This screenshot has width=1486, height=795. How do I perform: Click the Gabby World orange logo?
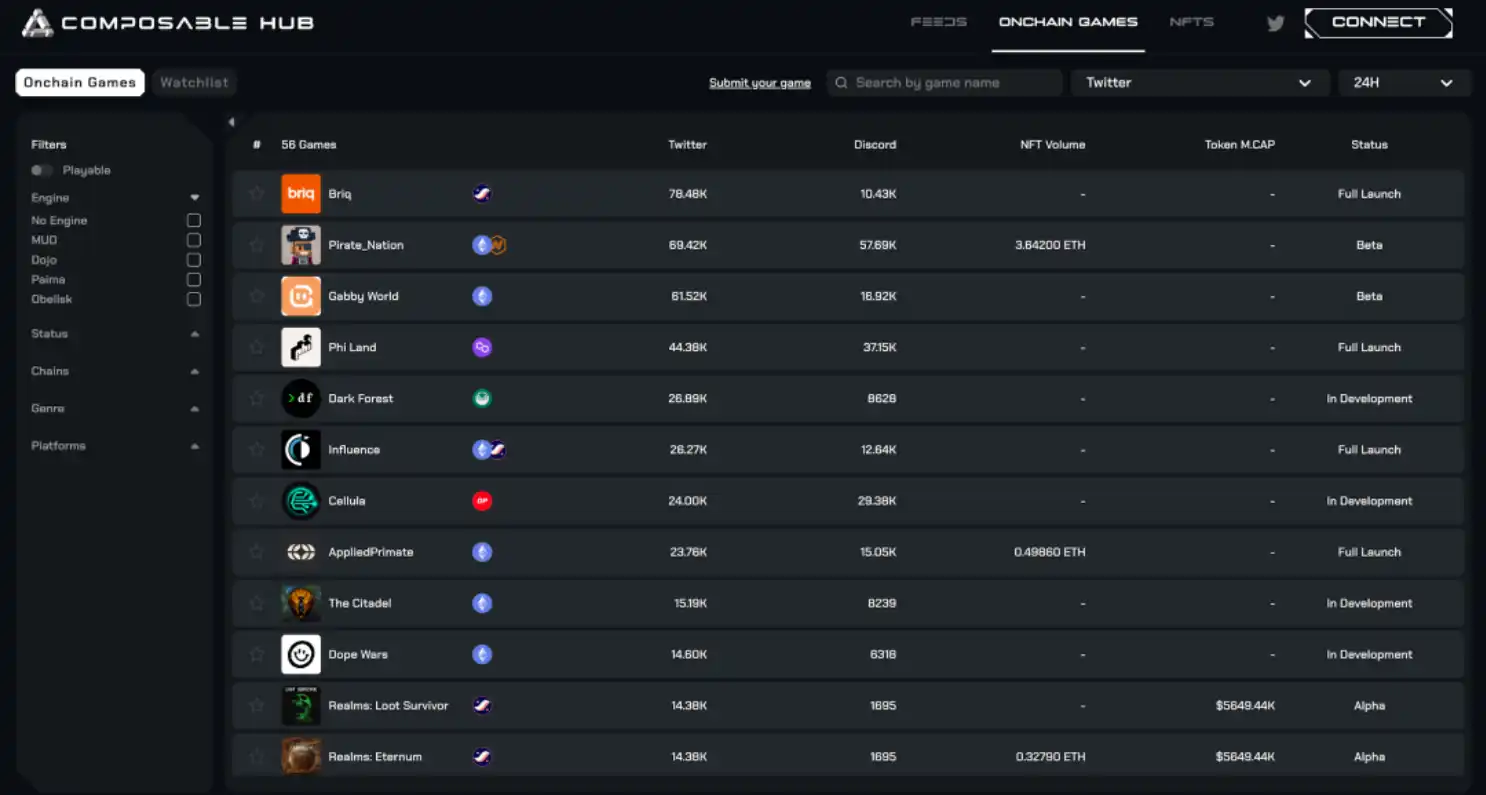(x=301, y=296)
